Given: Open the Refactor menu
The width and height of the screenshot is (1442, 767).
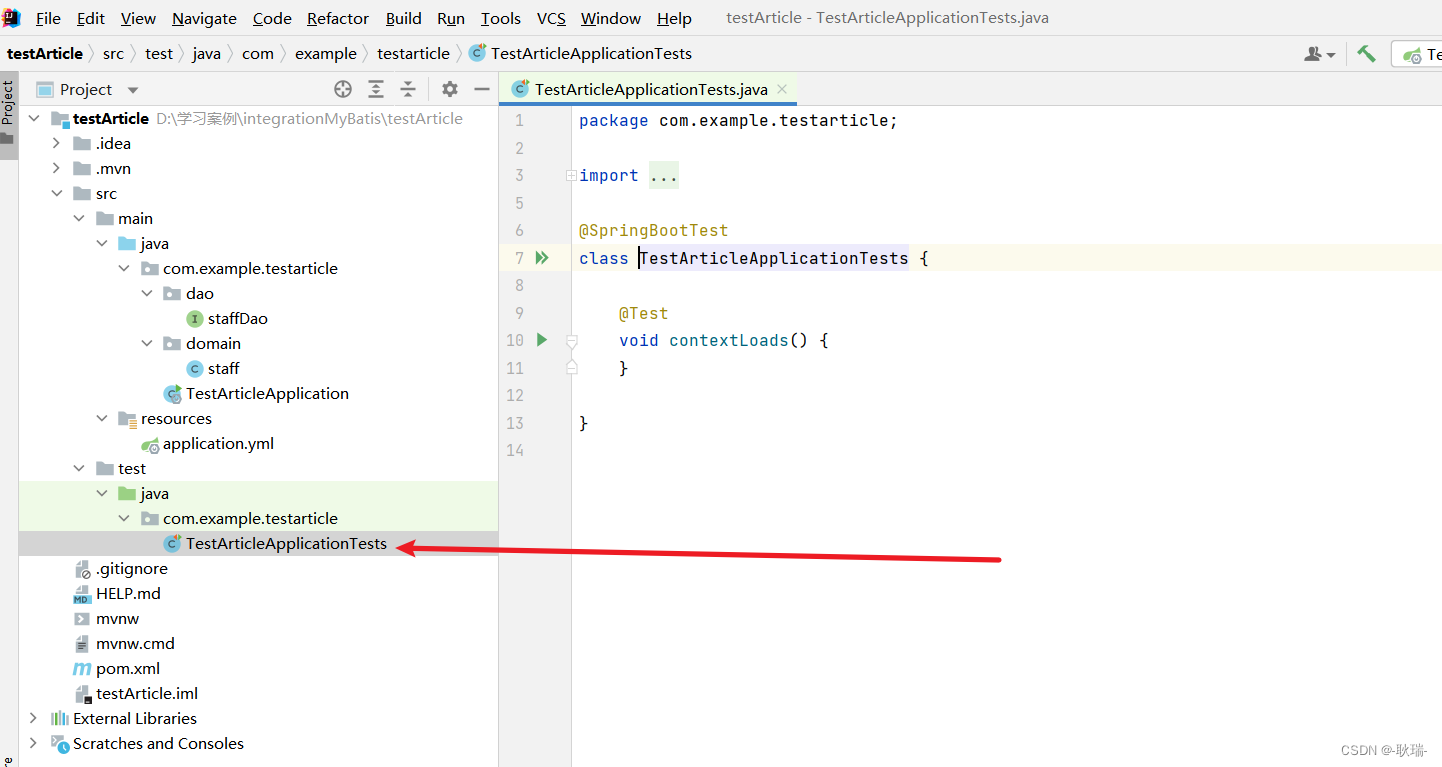Looking at the screenshot, I should tap(338, 18).
